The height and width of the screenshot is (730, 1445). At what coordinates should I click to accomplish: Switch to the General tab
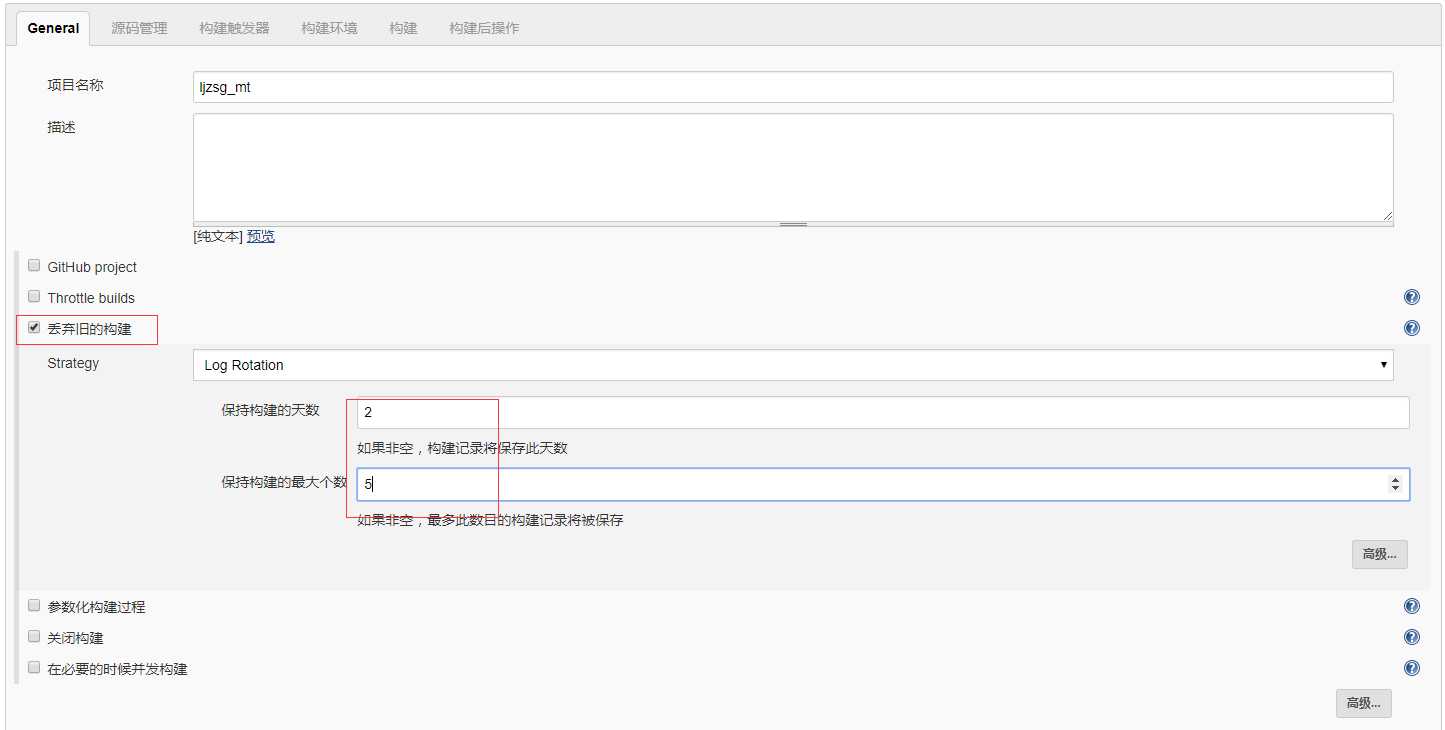click(53, 28)
